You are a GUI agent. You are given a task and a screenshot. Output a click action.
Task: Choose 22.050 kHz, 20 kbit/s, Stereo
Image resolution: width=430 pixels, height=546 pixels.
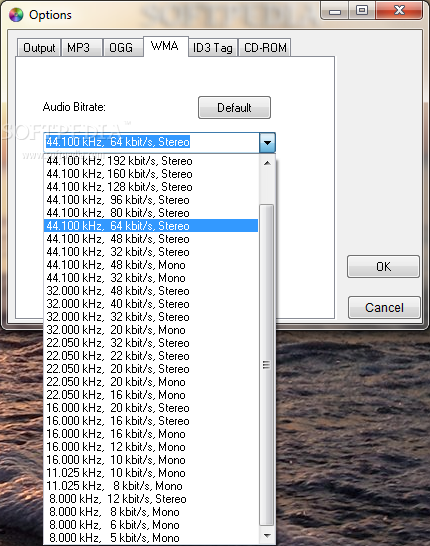point(151,369)
